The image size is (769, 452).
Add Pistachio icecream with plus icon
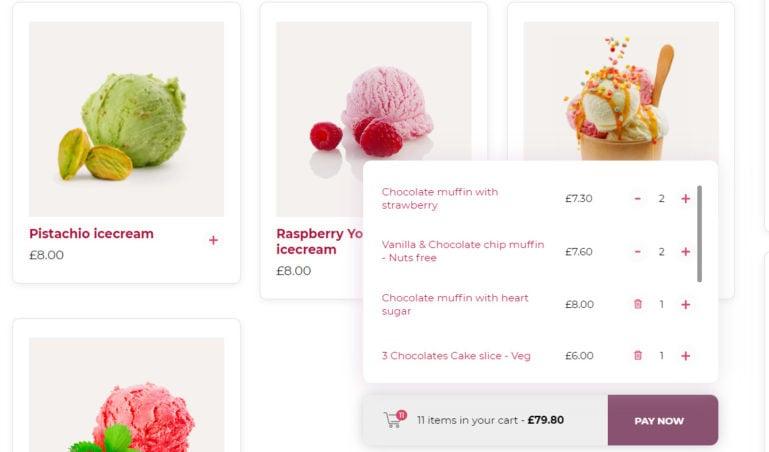[x=213, y=240]
